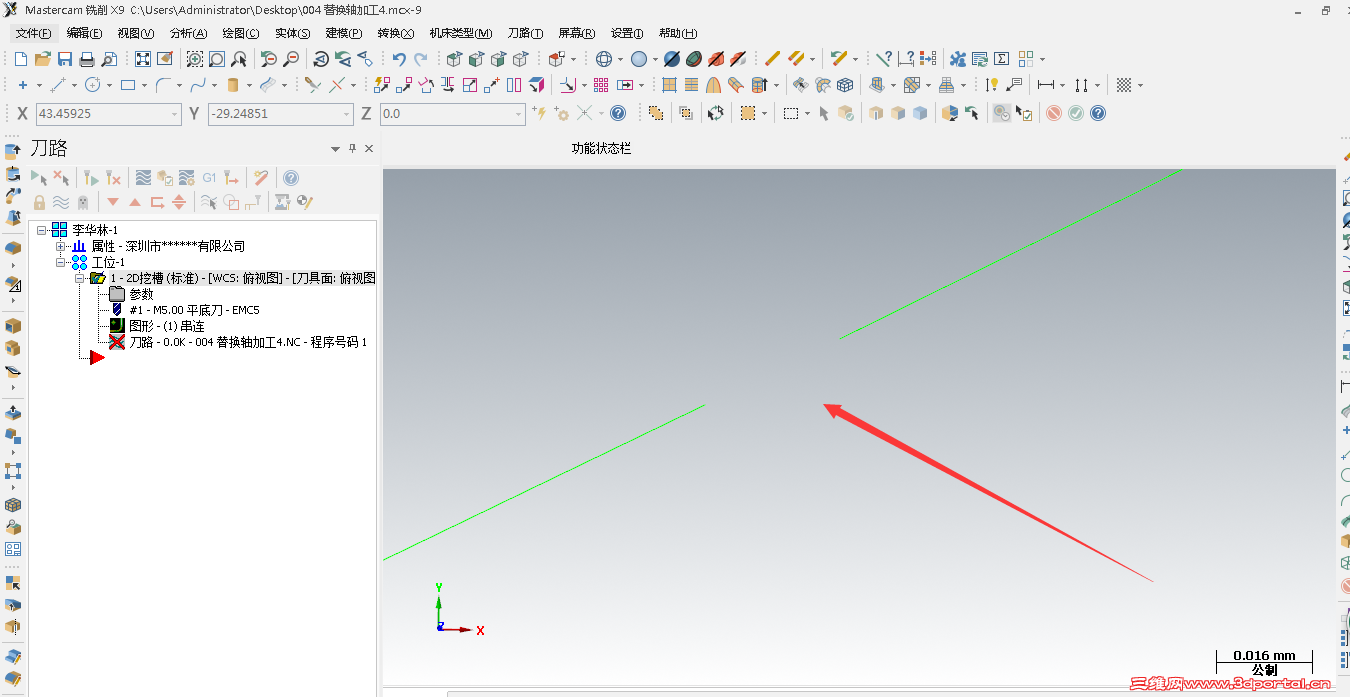Open the blue help icon beside Z field
1350x697 pixels.
click(618, 113)
